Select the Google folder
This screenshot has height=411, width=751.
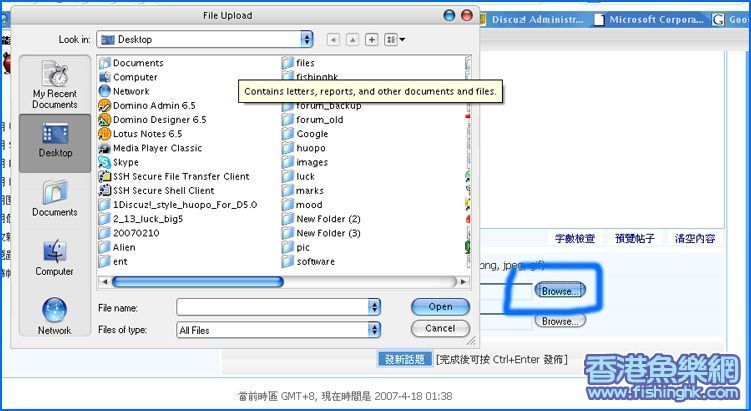(x=305, y=134)
